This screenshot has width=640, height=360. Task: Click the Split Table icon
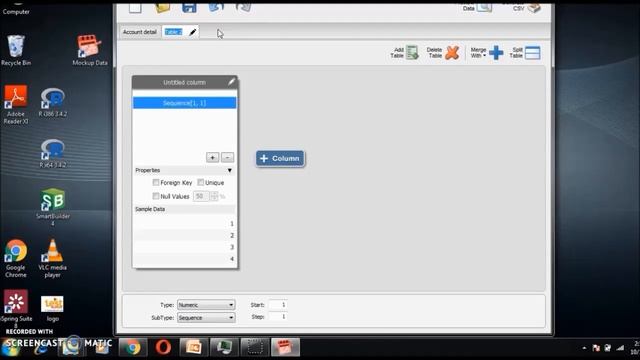533,53
